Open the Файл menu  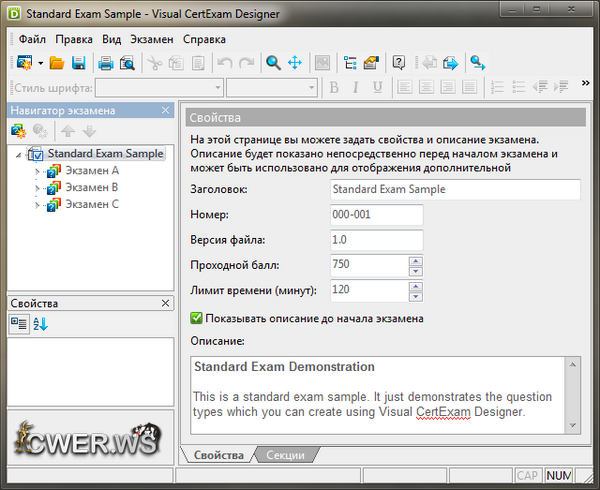pyautogui.click(x=32, y=39)
